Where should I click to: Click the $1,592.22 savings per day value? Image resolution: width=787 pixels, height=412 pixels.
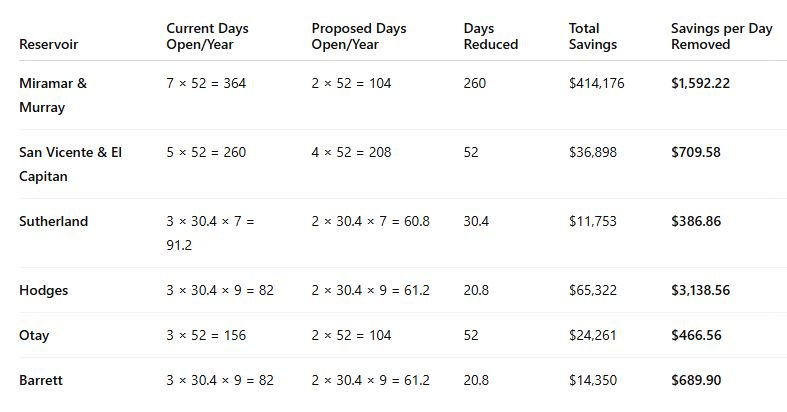(x=700, y=83)
